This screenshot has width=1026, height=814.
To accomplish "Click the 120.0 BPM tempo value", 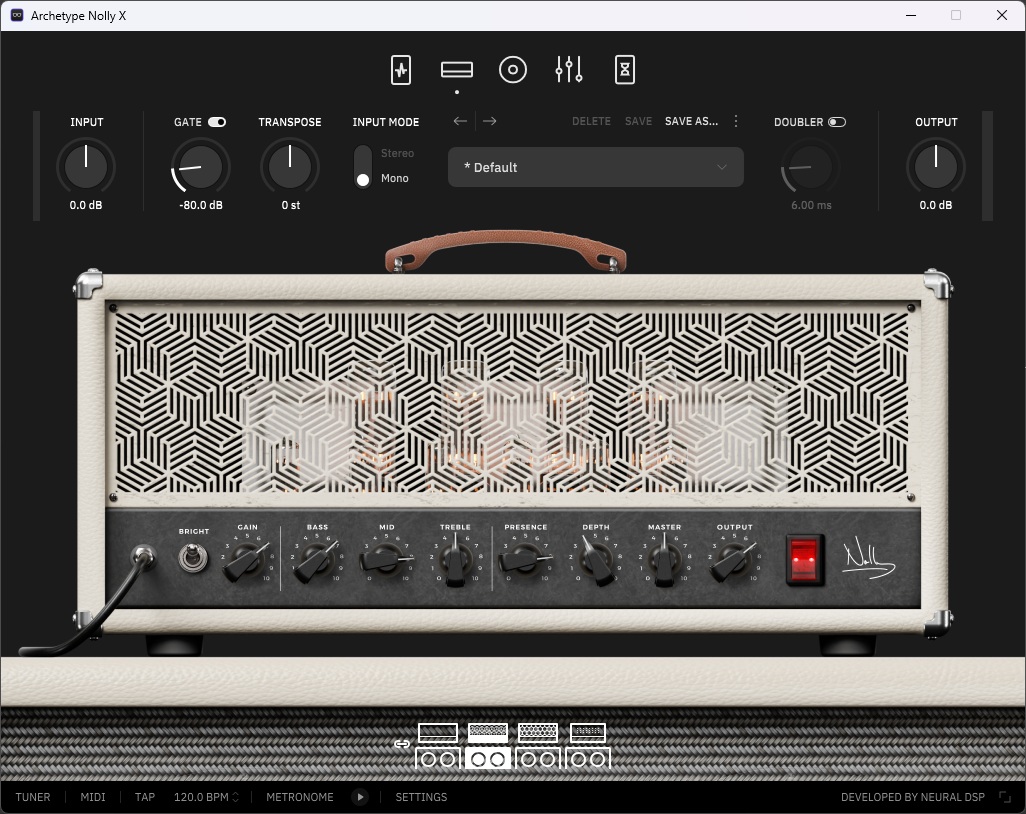I will coord(201,797).
